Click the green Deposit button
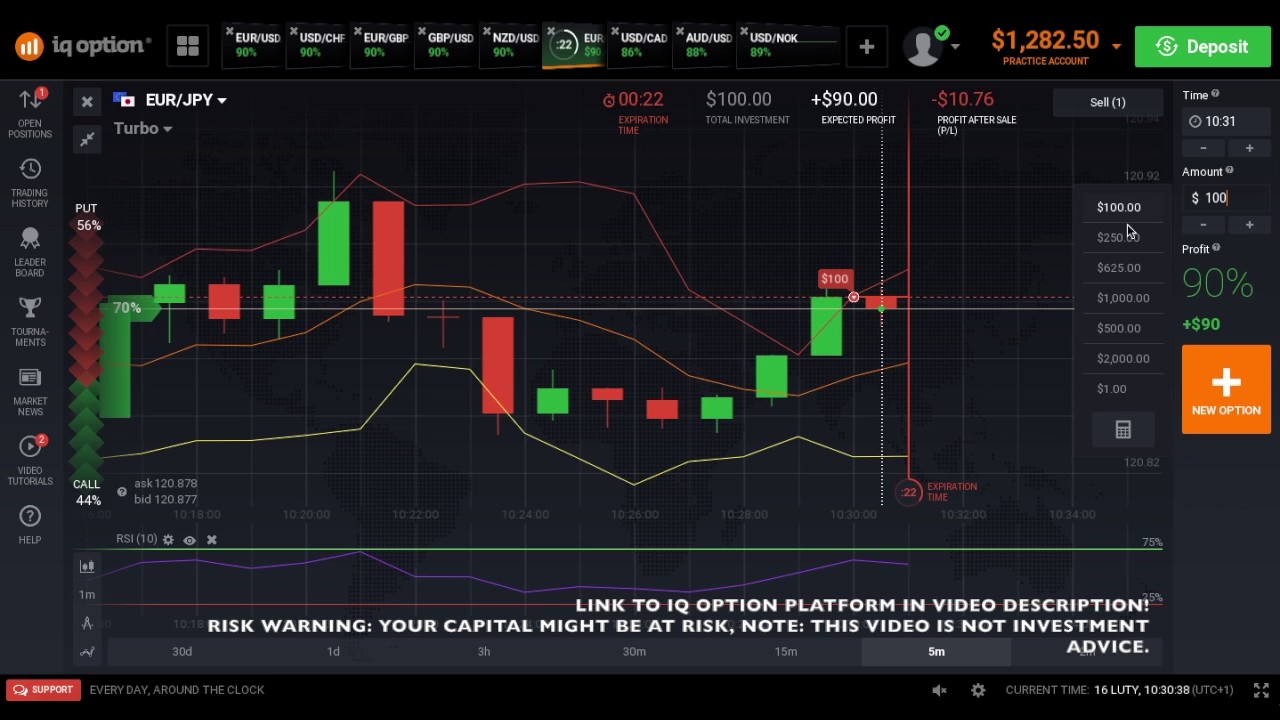1280x720 pixels. [1202, 47]
